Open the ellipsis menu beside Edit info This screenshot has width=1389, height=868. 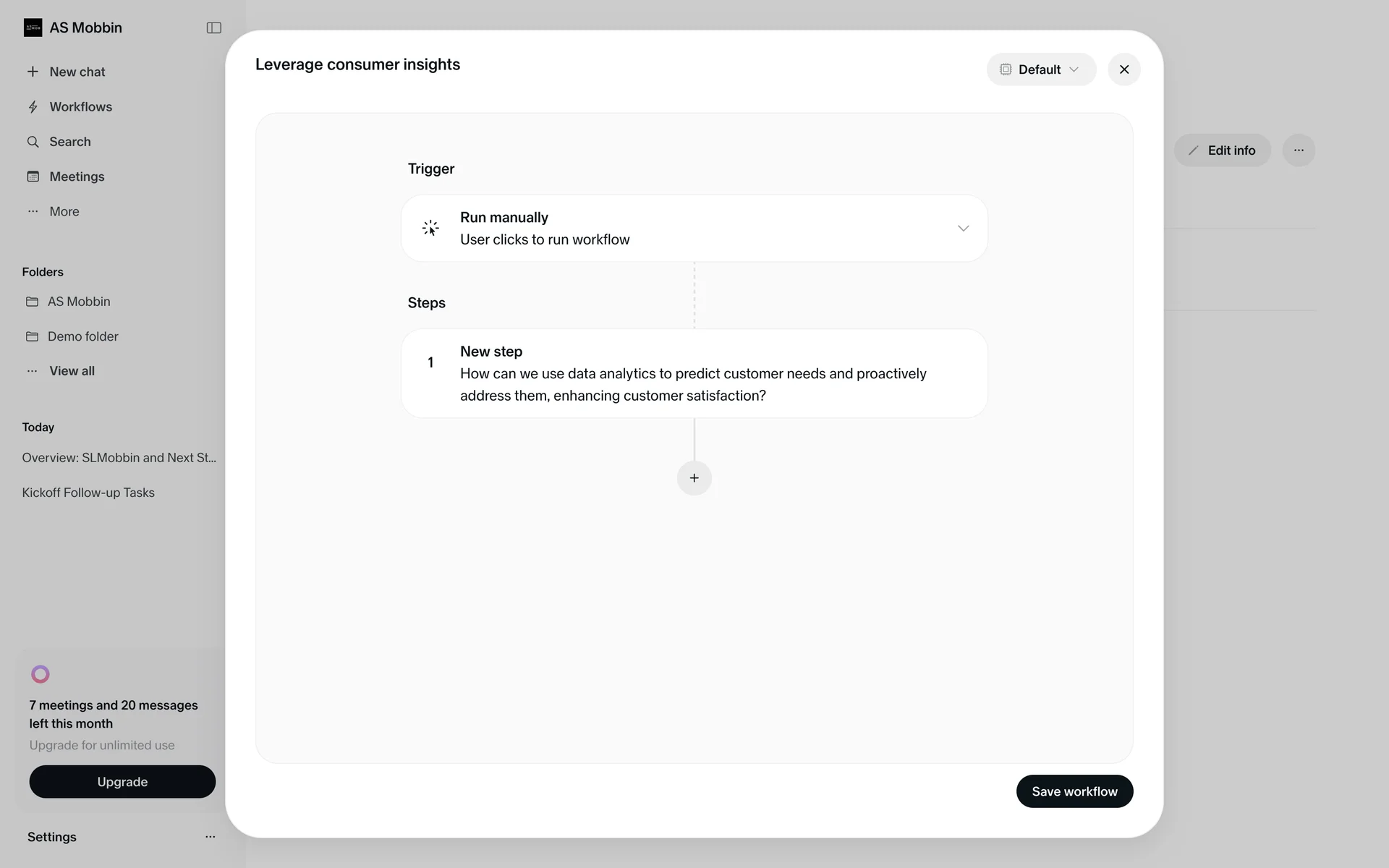1299,150
